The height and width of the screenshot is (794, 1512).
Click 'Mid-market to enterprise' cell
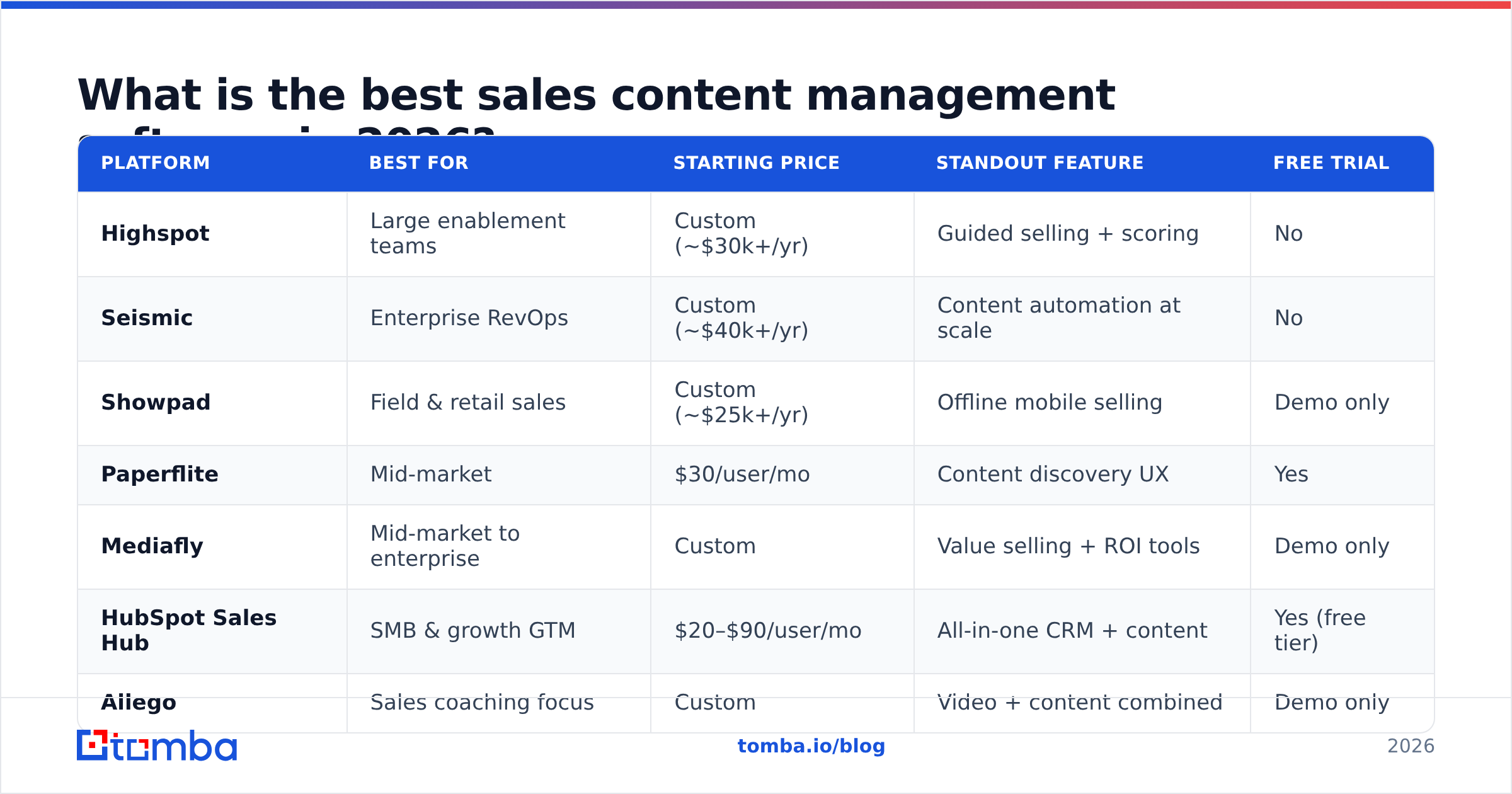(499, 547)
